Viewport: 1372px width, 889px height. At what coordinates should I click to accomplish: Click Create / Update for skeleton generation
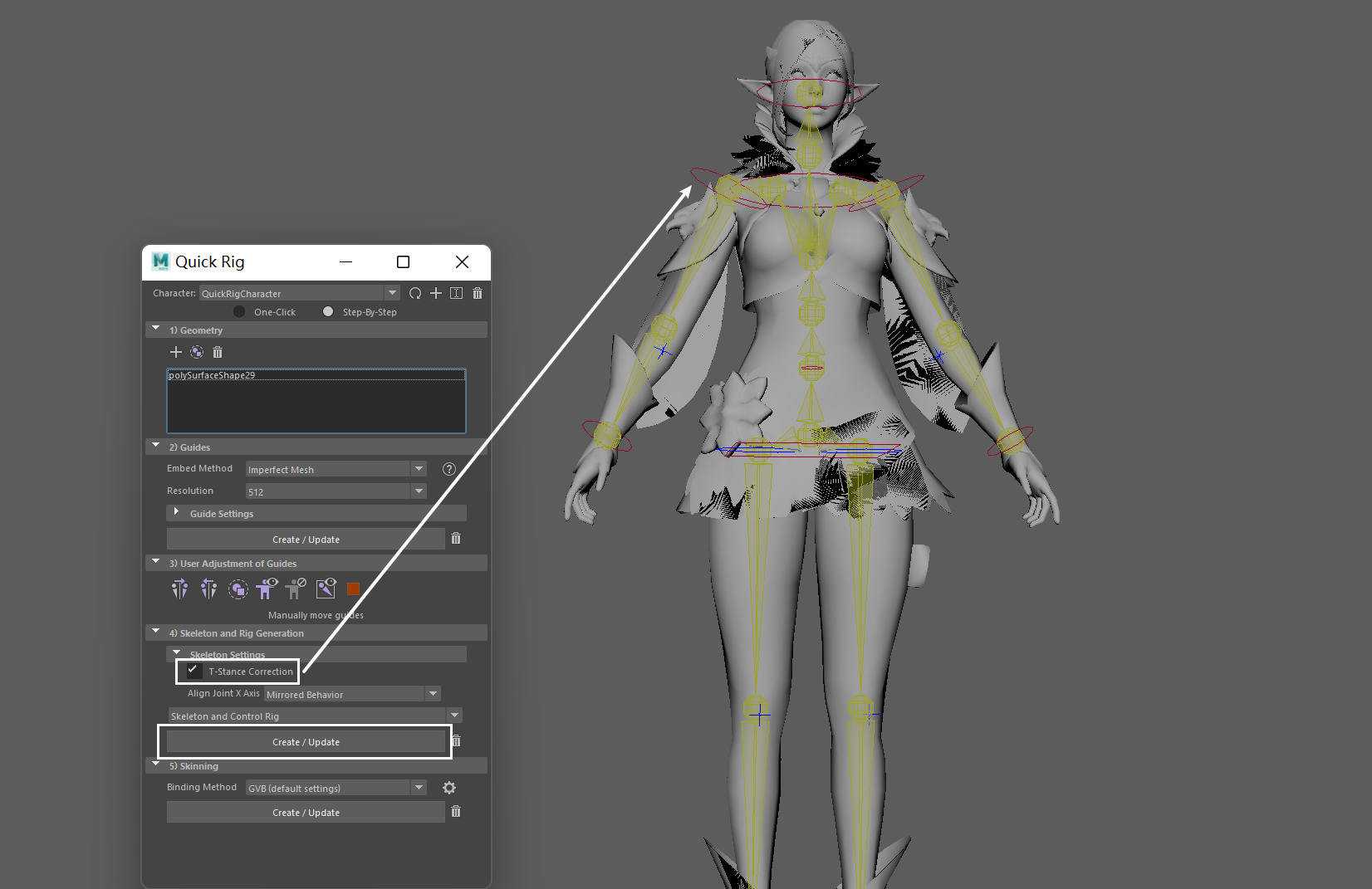click(306, 741)
